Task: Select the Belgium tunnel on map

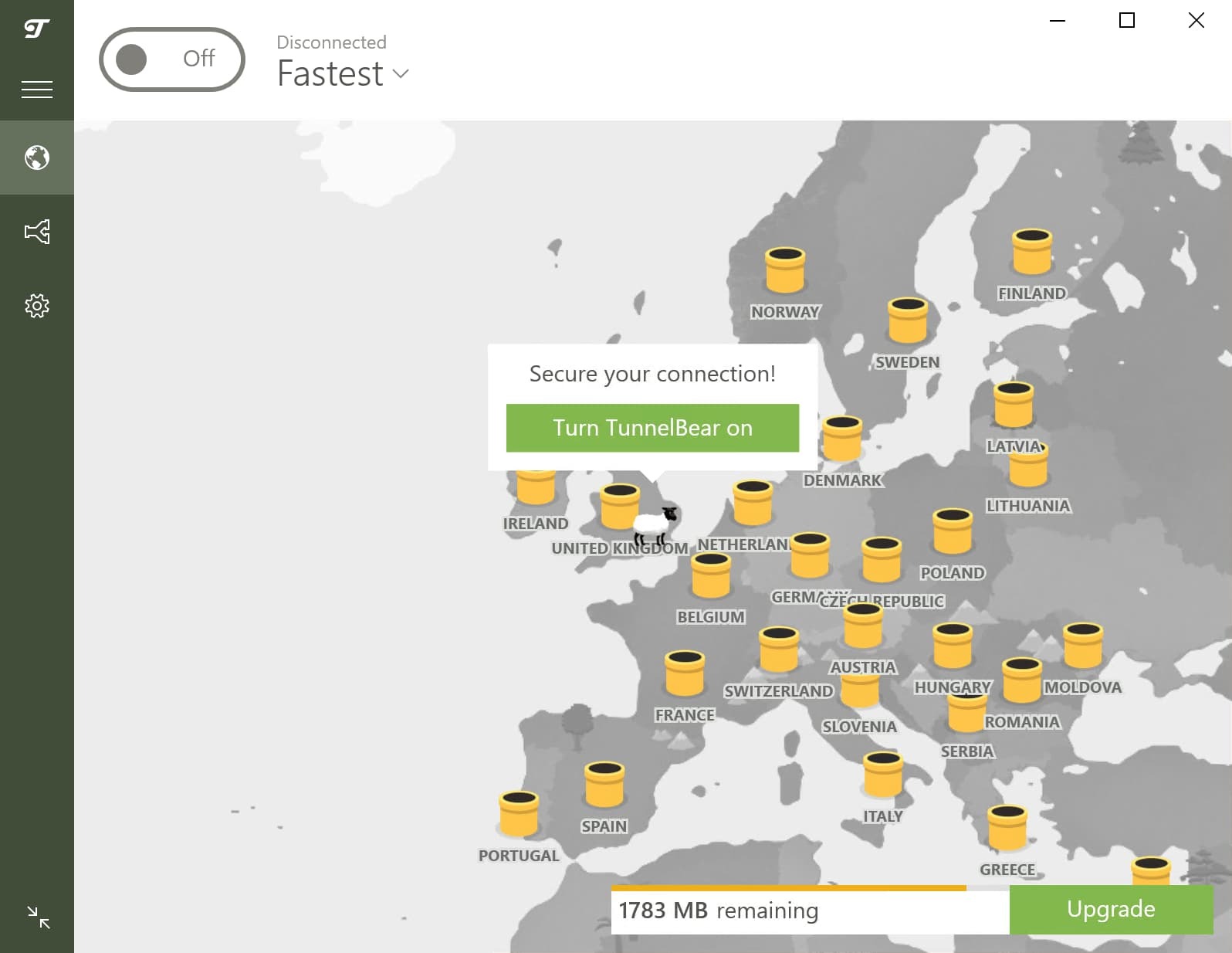Action: coord(711,575)
